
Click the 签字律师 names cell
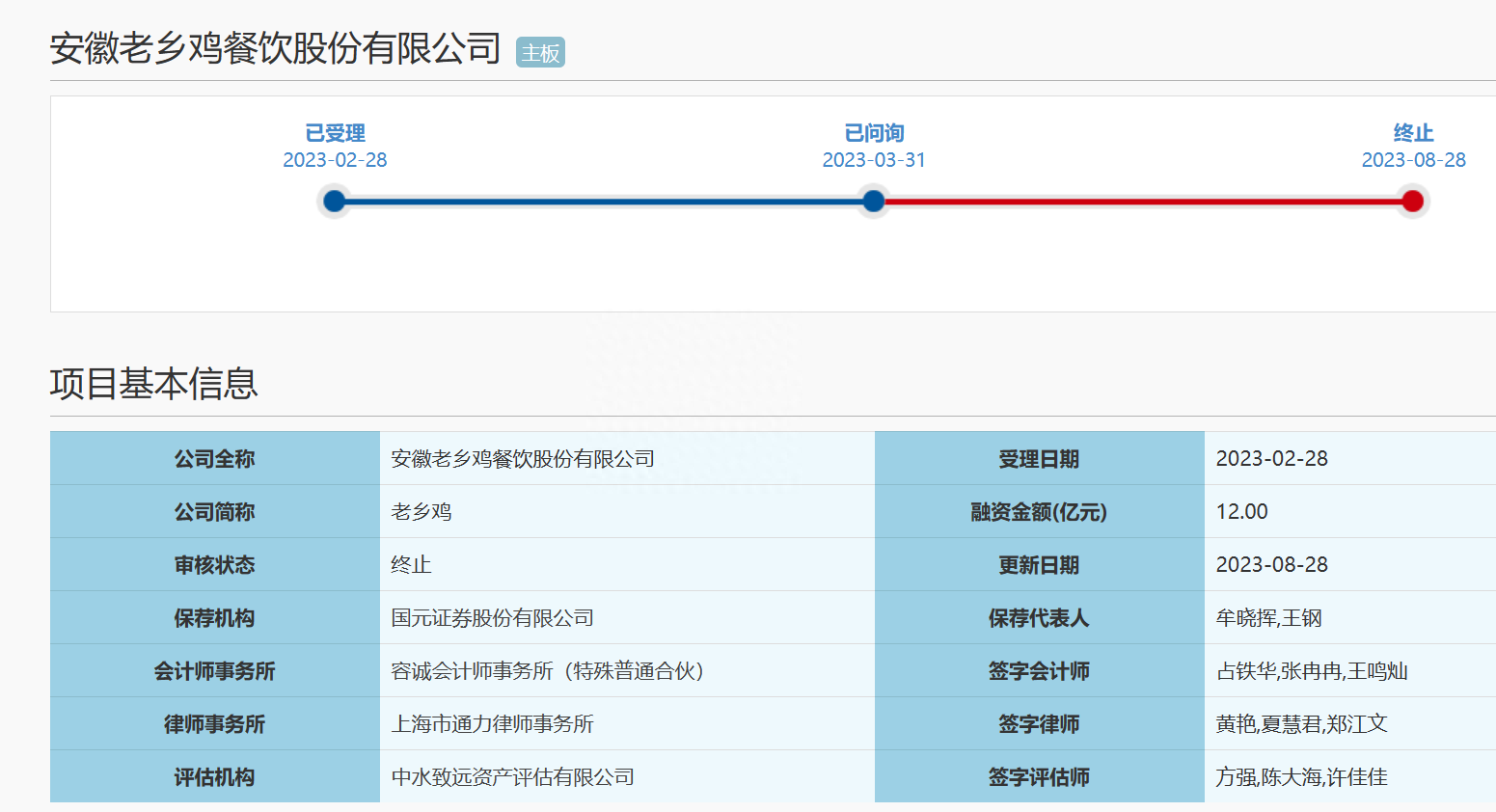pyautogui.click(x=1301, y=724)
